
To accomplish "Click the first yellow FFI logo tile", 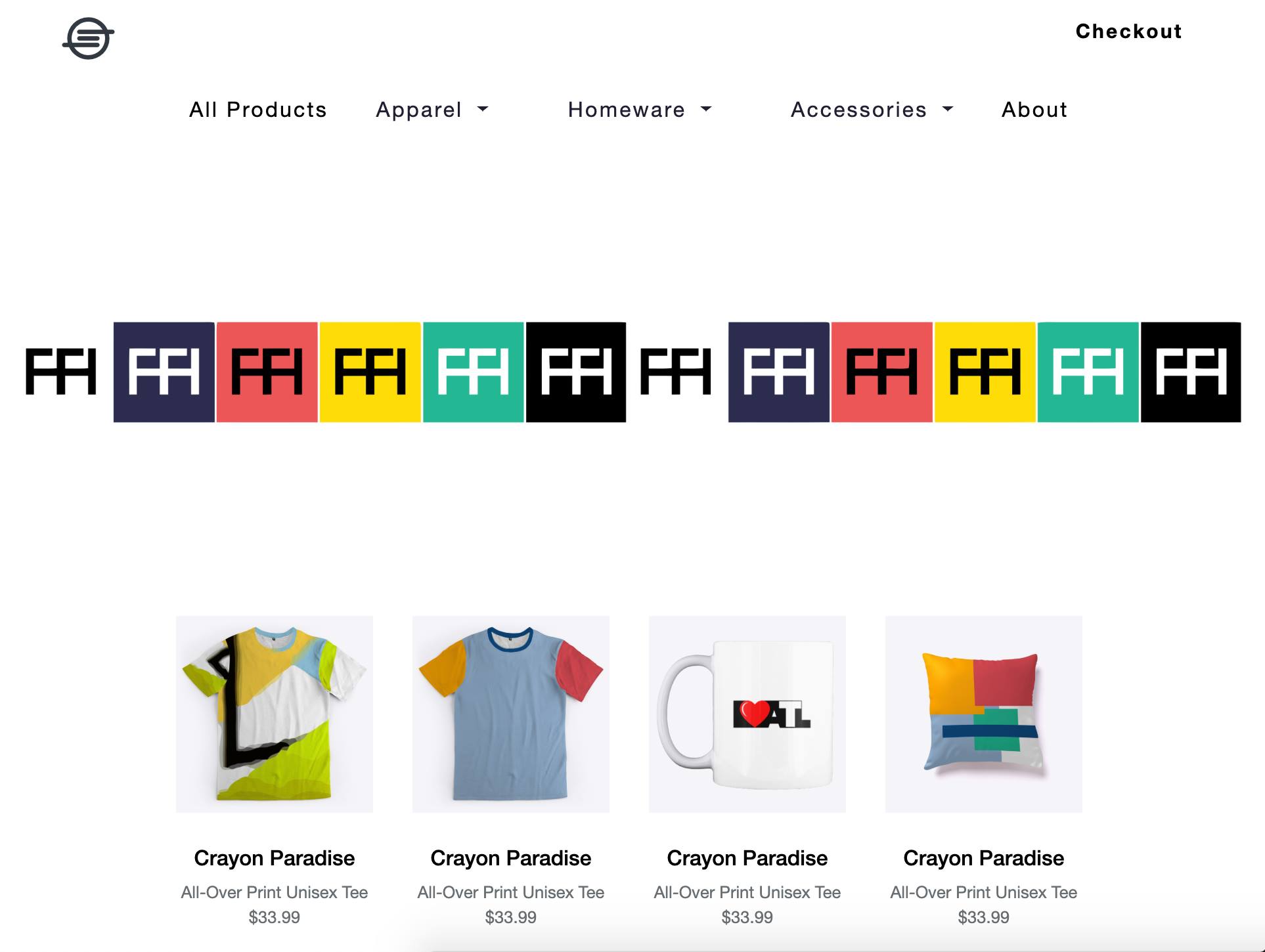I will (x=370, y=372).
